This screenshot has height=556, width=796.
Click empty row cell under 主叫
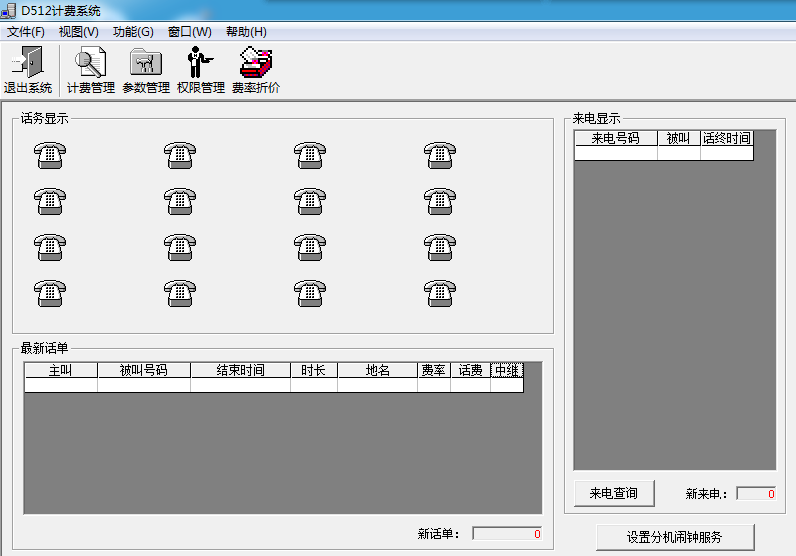(60, 385)
